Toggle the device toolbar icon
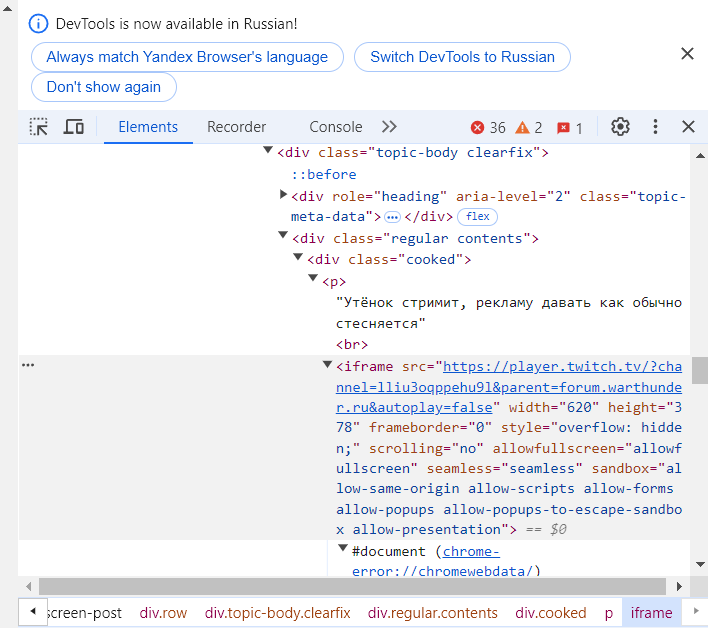708x628 pixels. (74, 127)
